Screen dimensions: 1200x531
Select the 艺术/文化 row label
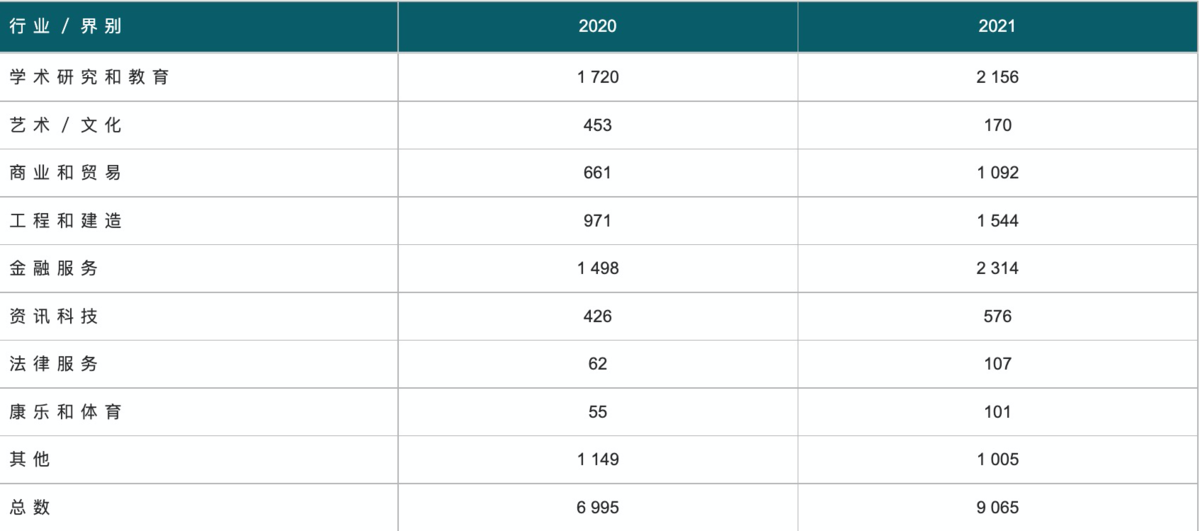click(65, 125)
